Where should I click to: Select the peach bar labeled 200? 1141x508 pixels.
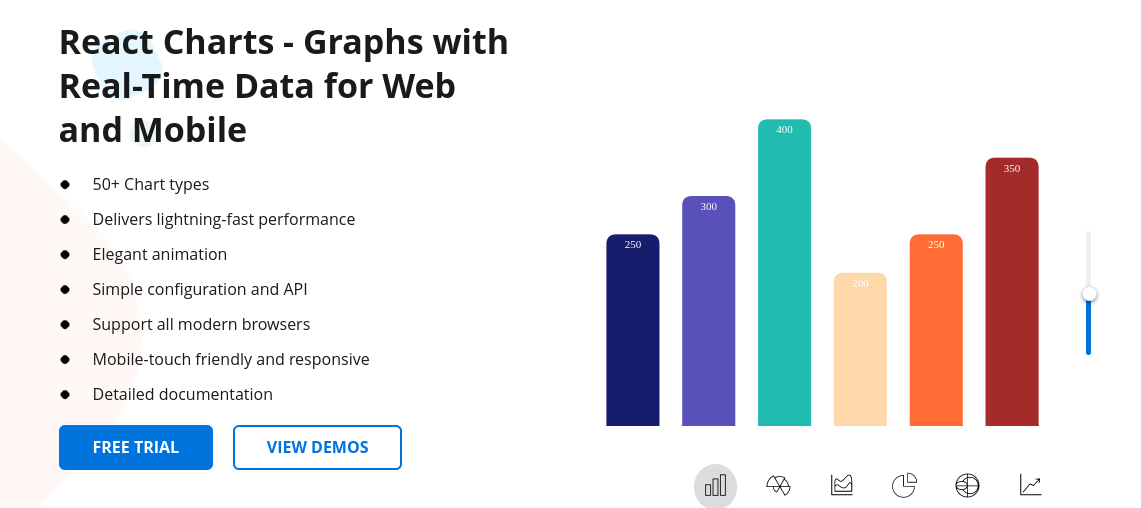click(x=860, y=352)
